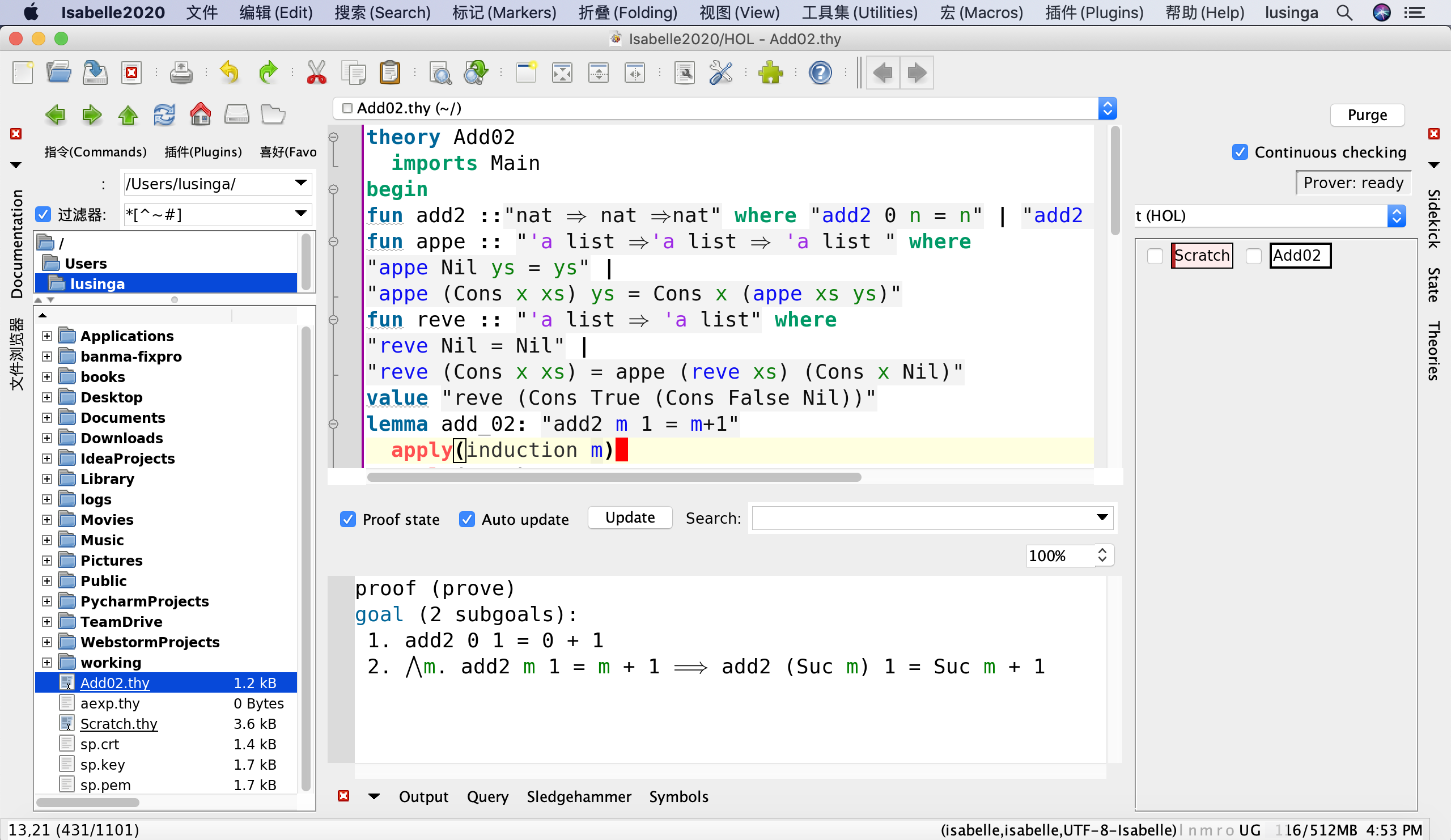
Task: Open the Add02.thy buffer selector dropdown
Action: pos(1108,108)
